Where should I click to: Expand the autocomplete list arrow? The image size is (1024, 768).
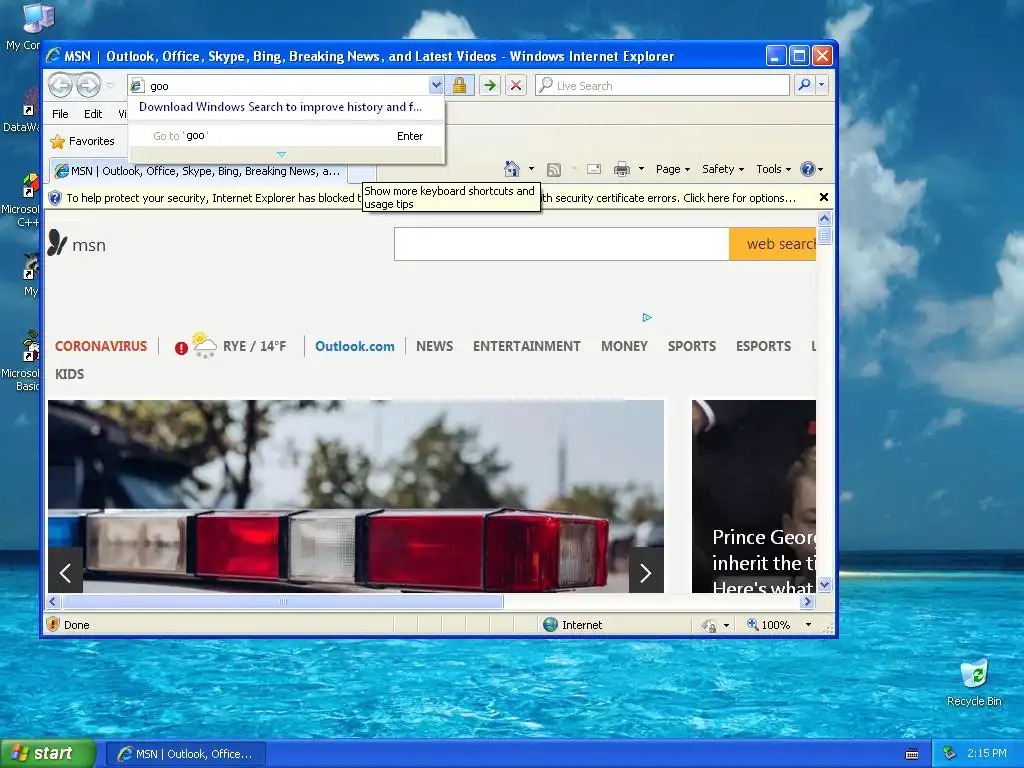coord(281,155)
